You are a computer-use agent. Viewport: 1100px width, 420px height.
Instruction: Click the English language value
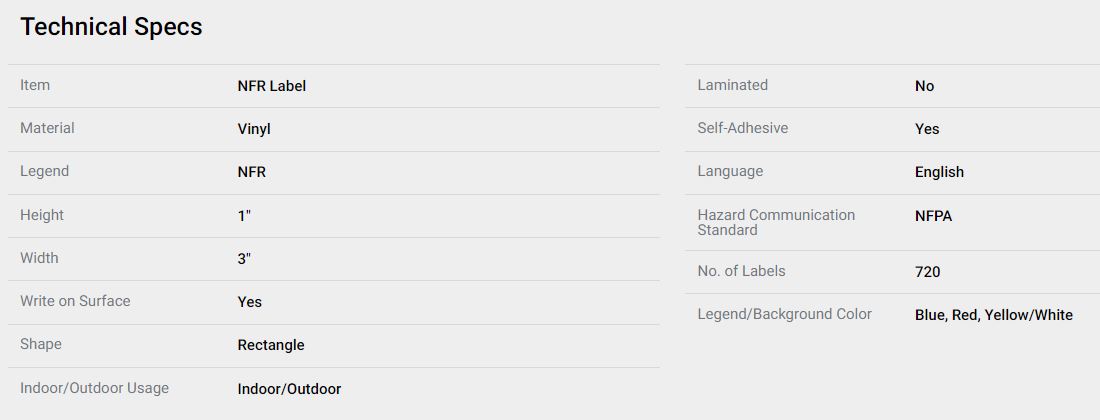coord(939,172)
